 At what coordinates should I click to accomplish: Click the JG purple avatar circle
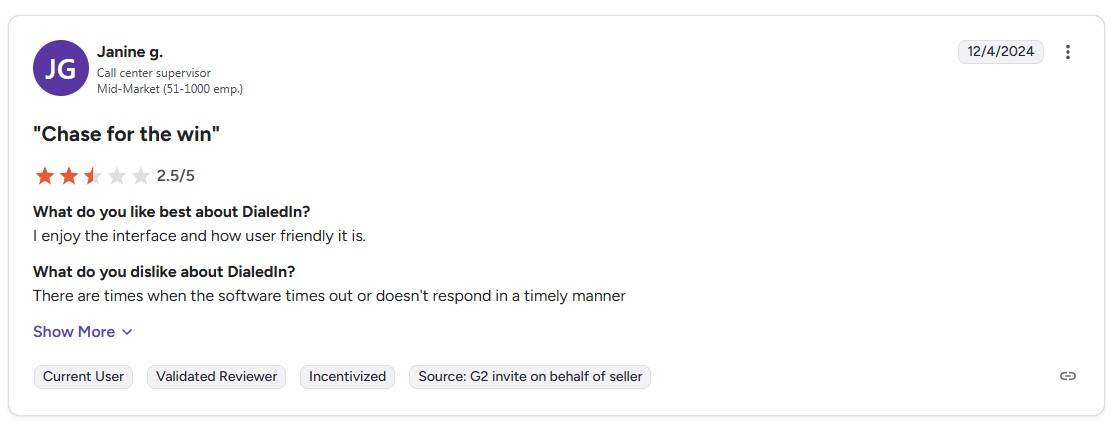61,68
